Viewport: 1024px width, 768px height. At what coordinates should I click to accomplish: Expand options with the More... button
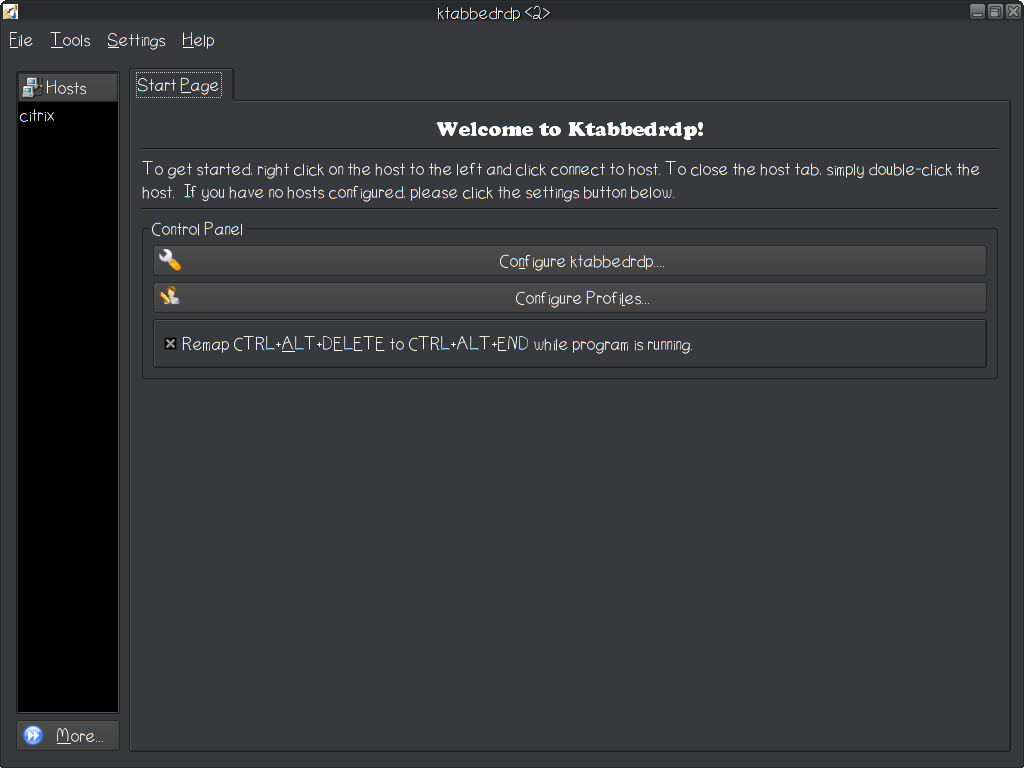click(68, 735)
